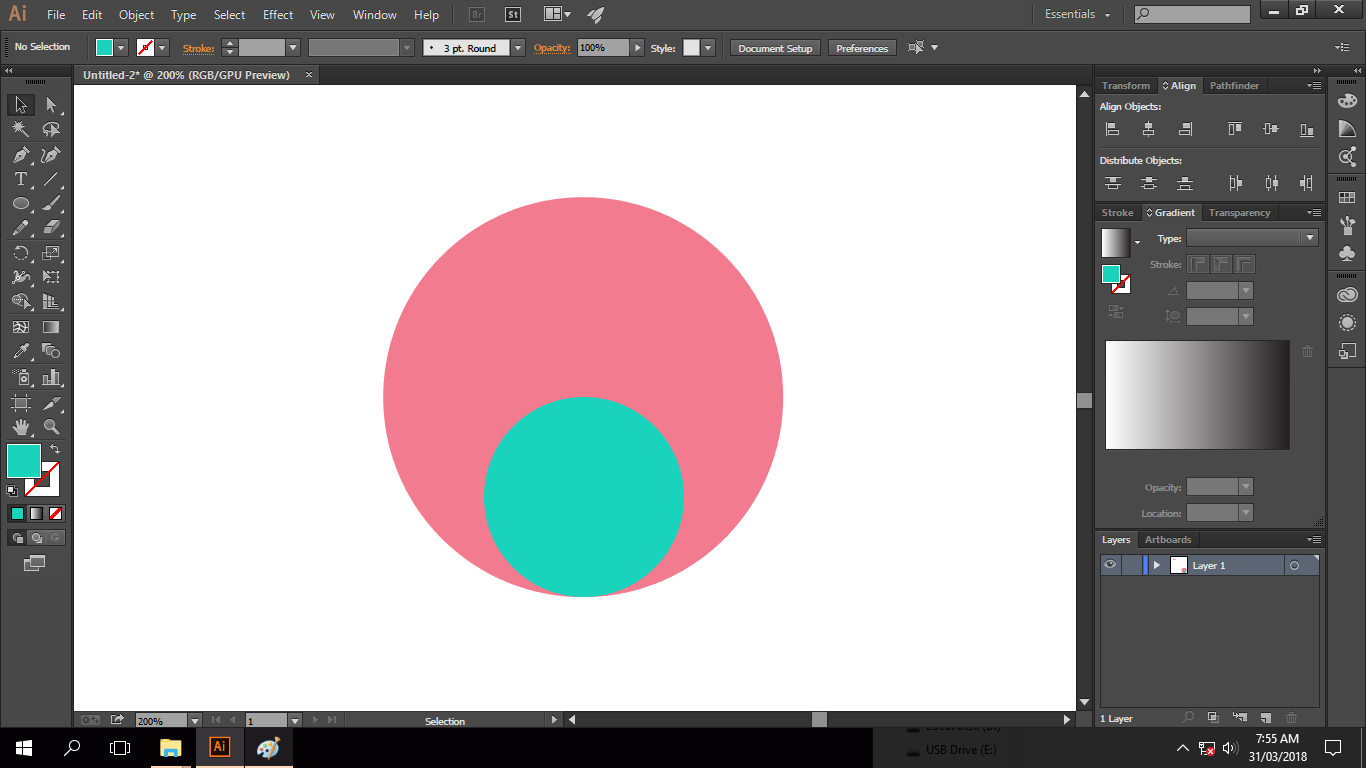Viewport: 1366px width, 768px height.
Task: Select the Free Transform tool
Action: [x=51, y=277]
